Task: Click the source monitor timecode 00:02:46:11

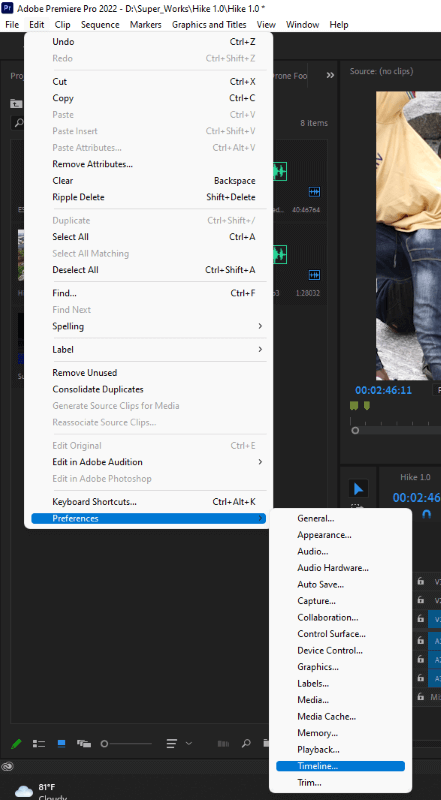Action: [x=383, y=390]
